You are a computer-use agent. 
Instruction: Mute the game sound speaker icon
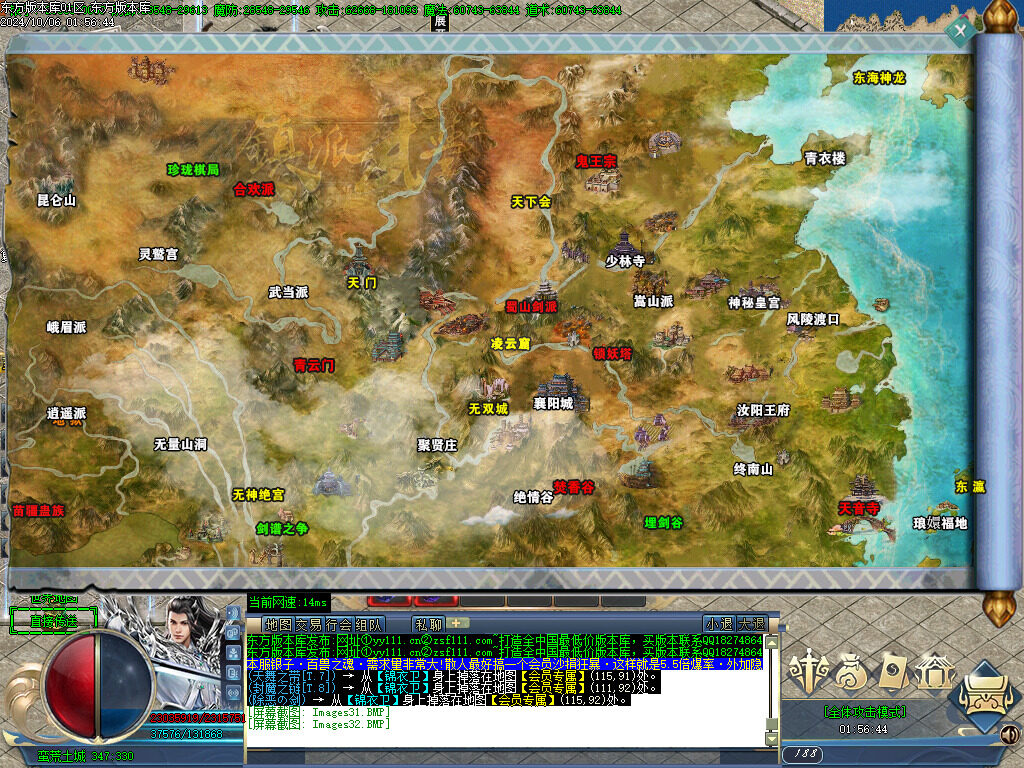pos(1010,735)
